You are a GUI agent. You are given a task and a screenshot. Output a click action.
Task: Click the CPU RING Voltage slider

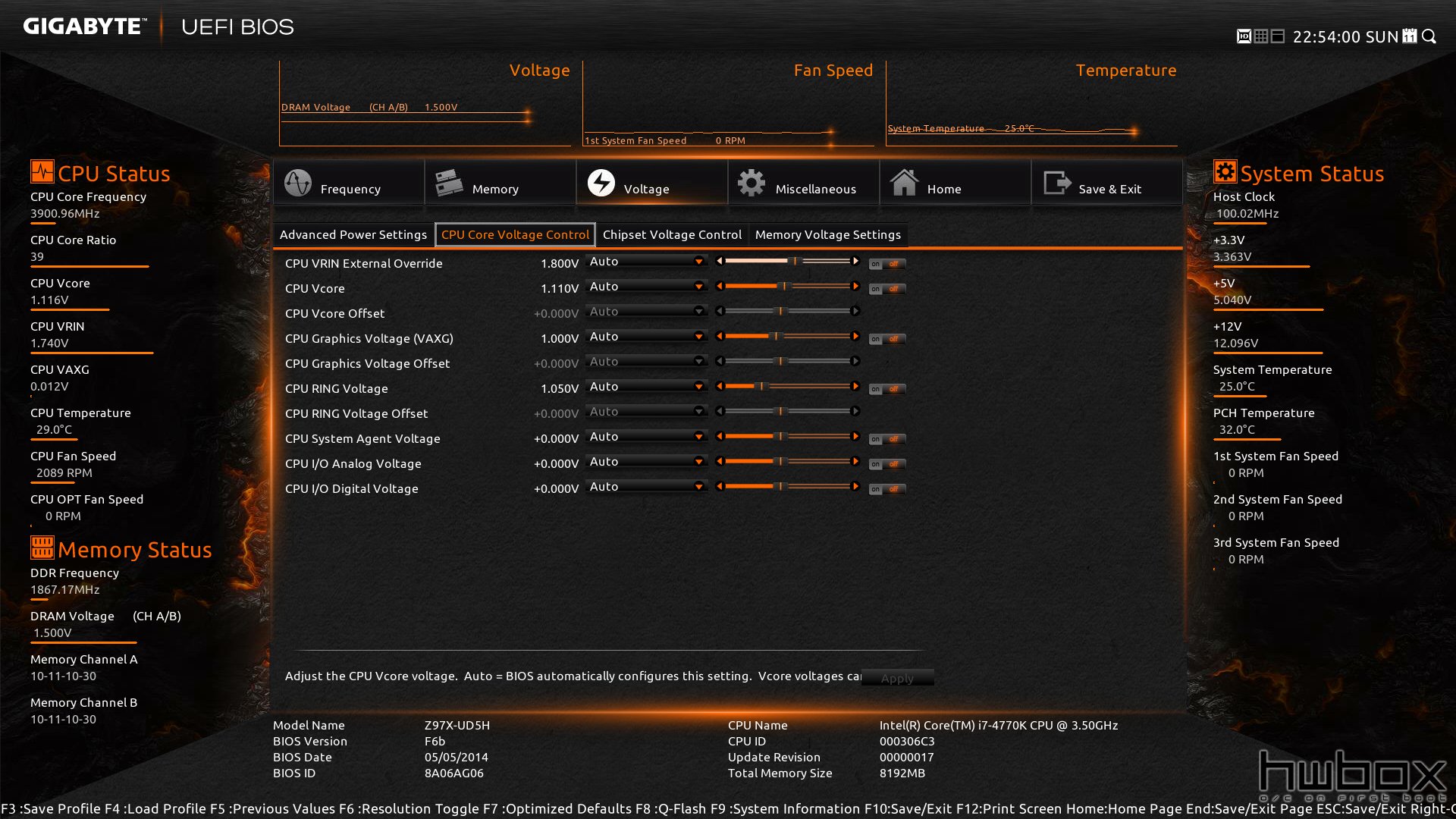(x=787, y=386)
